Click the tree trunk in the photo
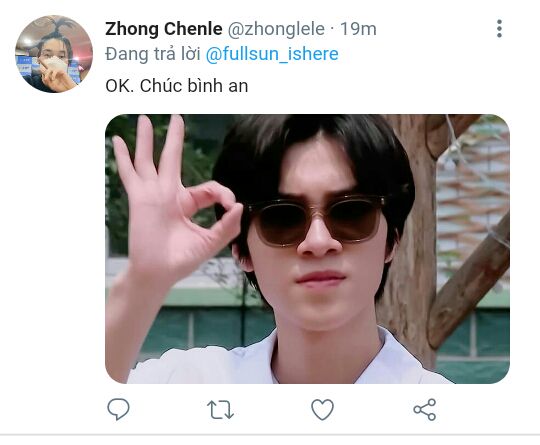Image resolution: width=540 pixels, height=445 pixels. (412, 241)
